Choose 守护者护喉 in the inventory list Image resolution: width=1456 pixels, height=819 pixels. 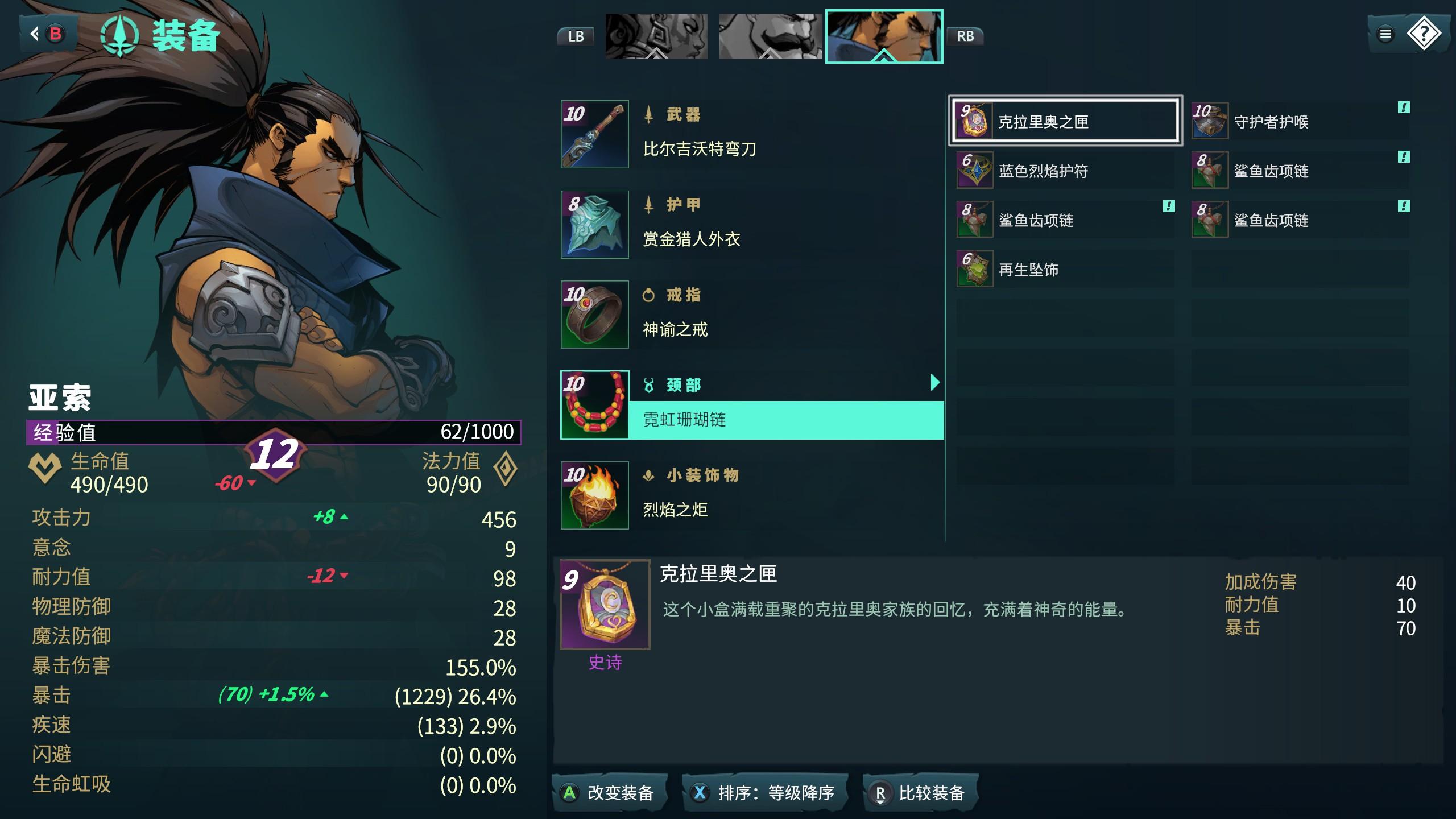[1300, 121]
